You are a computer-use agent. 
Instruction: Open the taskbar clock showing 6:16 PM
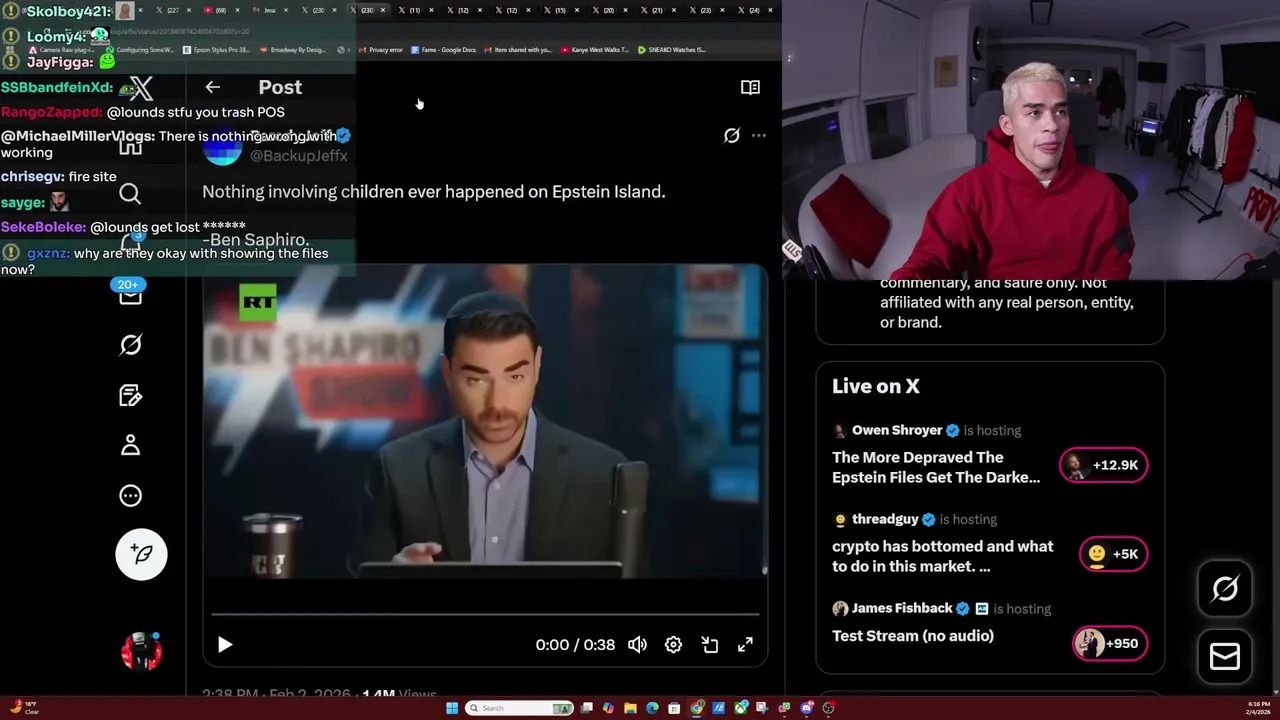point(1259,708)
